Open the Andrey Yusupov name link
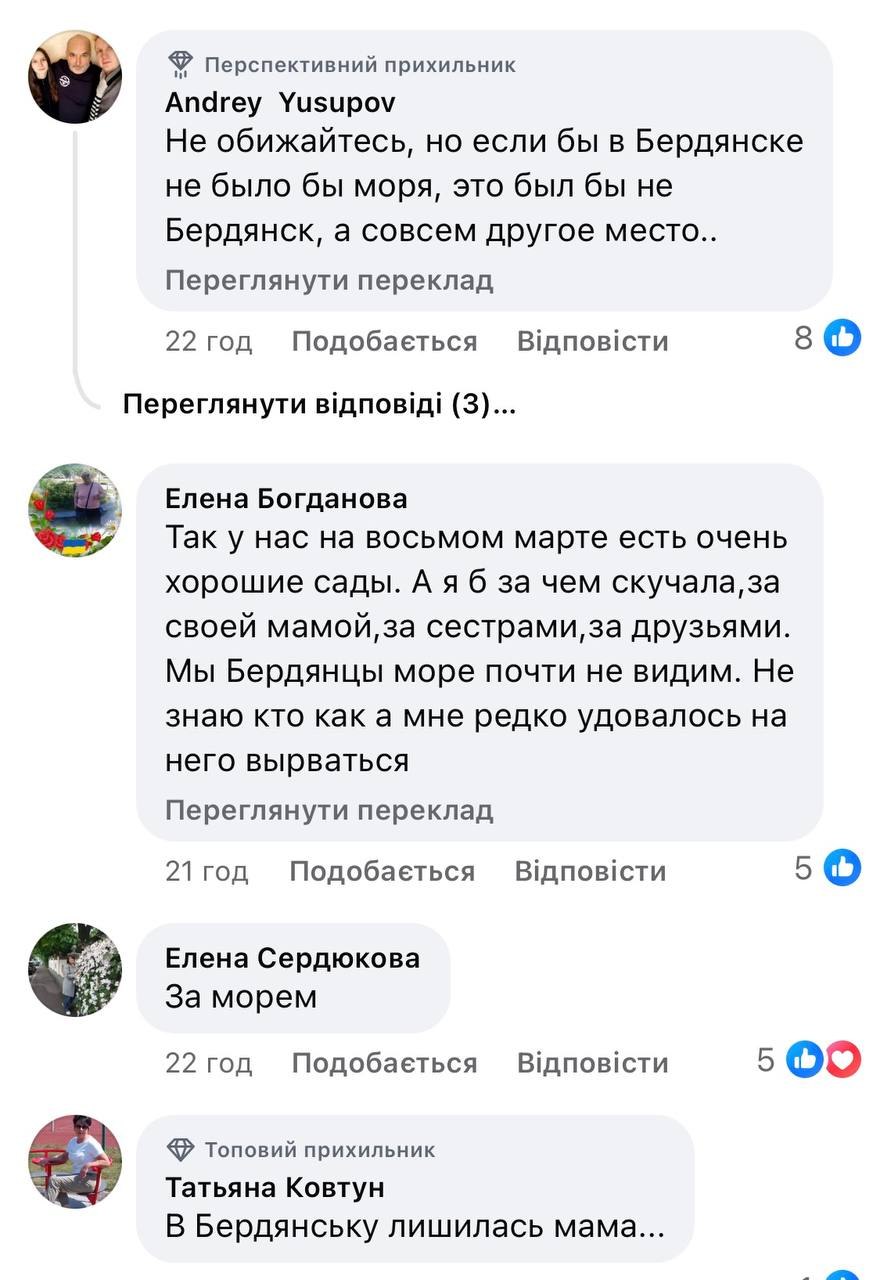880x1280 pixels. point(280,102)
